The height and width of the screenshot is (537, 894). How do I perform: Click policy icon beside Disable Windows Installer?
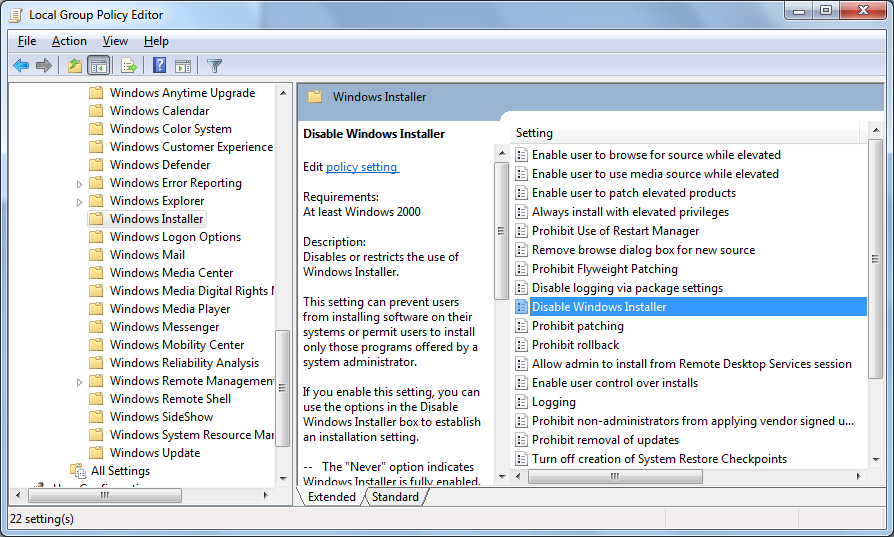(521, 307)
